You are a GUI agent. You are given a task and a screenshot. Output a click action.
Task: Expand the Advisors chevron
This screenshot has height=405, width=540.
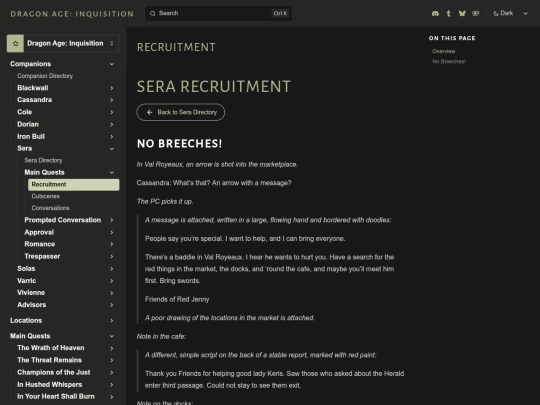tap(112, 305)
